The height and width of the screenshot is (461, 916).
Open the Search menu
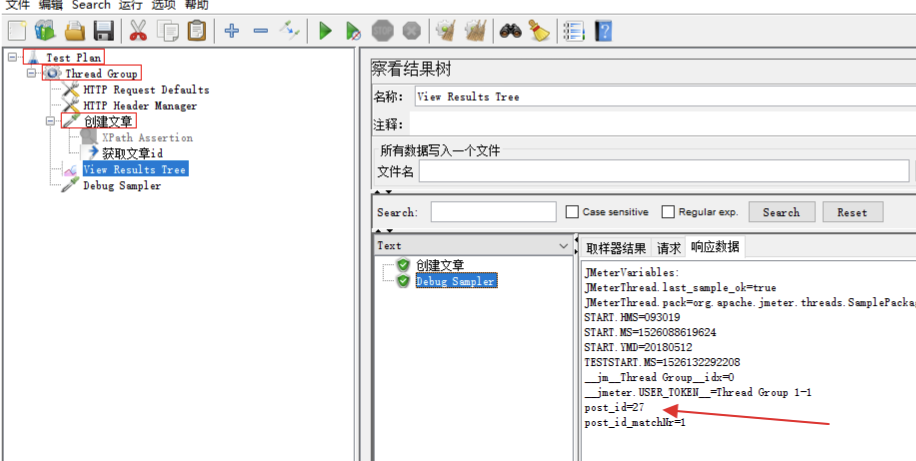[x=91, y=5]
